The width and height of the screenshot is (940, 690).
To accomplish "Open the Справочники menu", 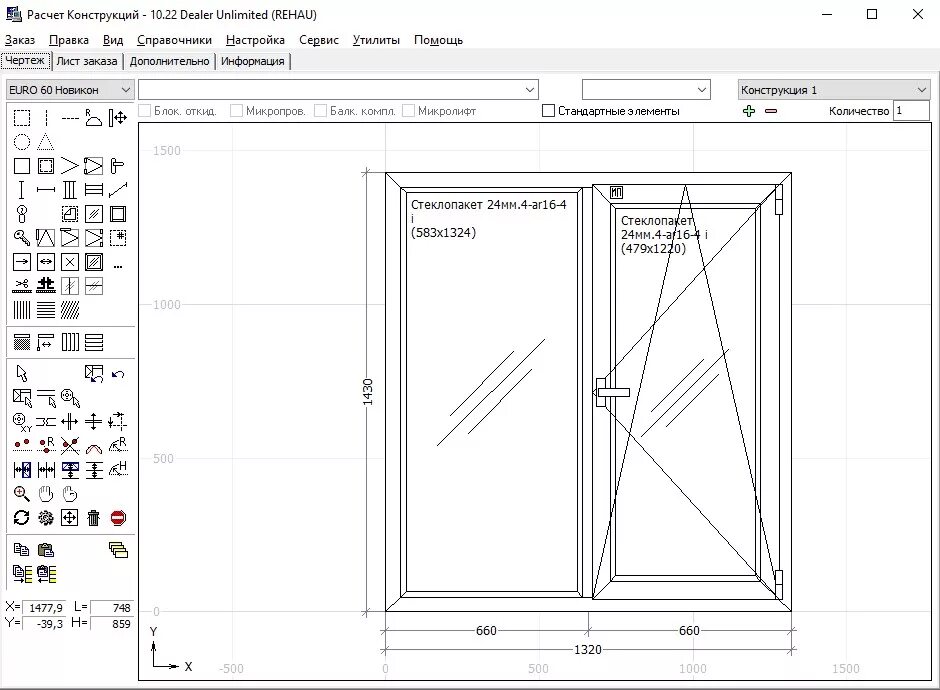I will (174, 40).
